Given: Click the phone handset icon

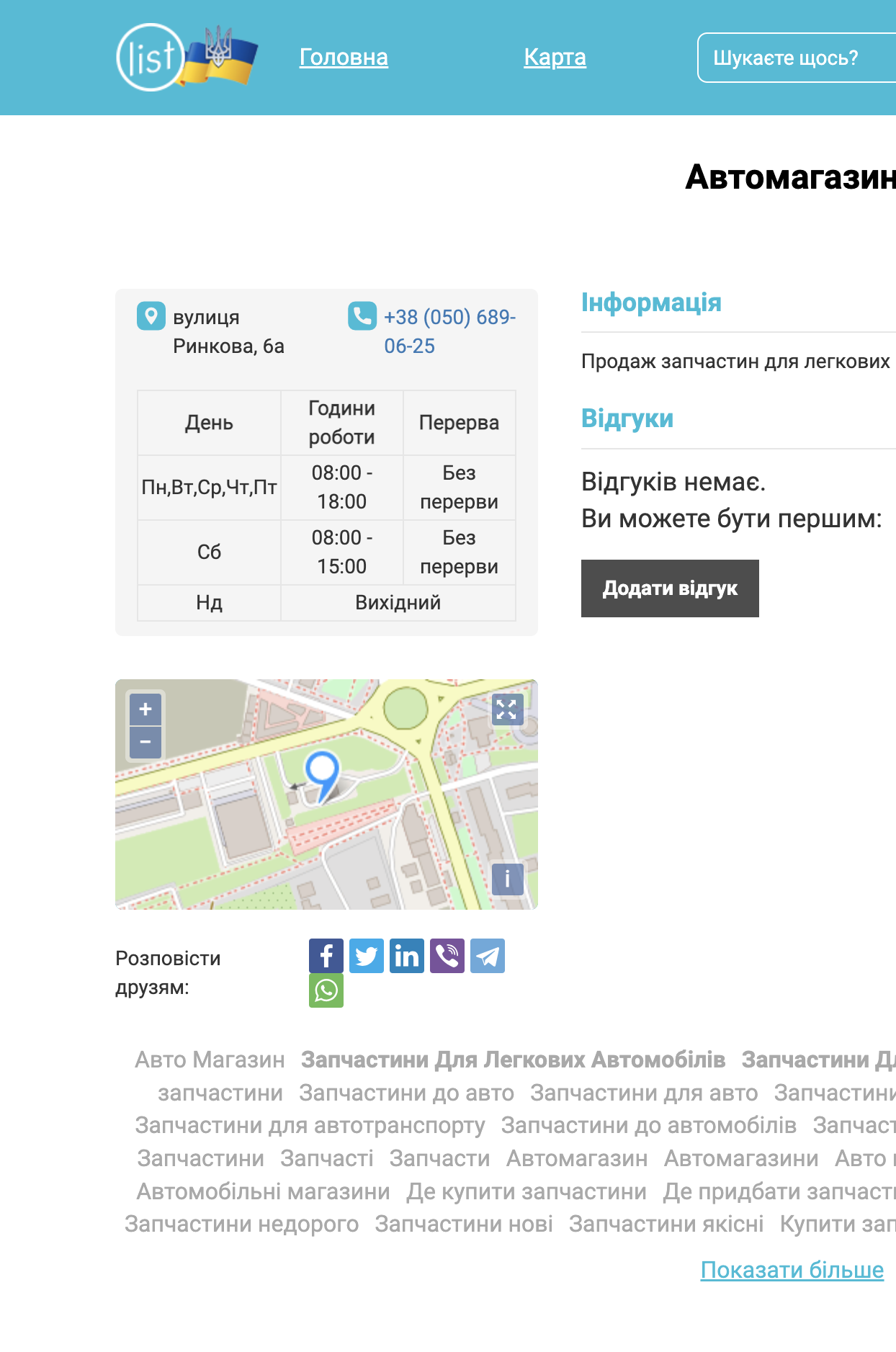Looking at the screenshot, I should (362, 316).
